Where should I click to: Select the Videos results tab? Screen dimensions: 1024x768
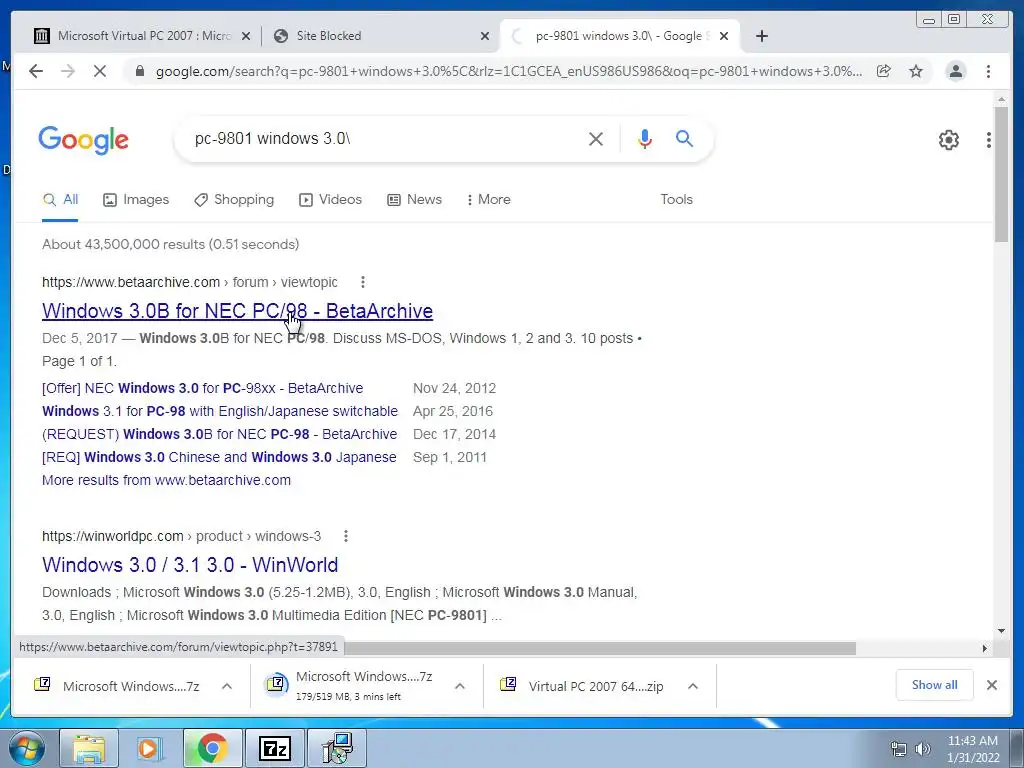tap(330, 200)
